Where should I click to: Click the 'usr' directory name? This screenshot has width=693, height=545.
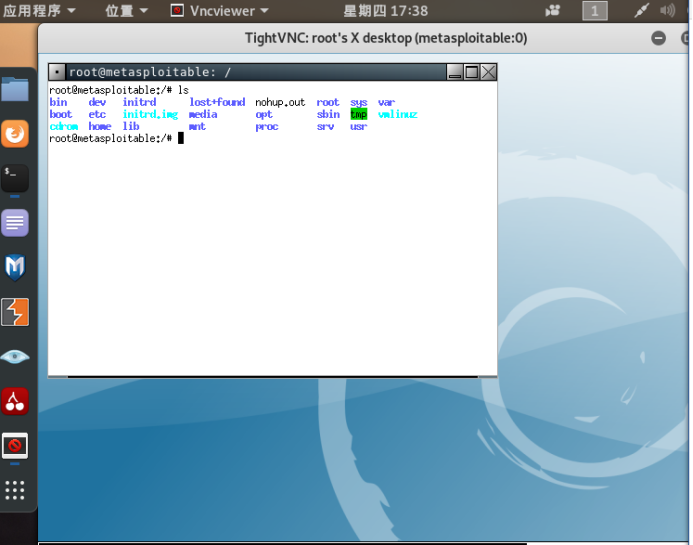(x=358, y=126)
